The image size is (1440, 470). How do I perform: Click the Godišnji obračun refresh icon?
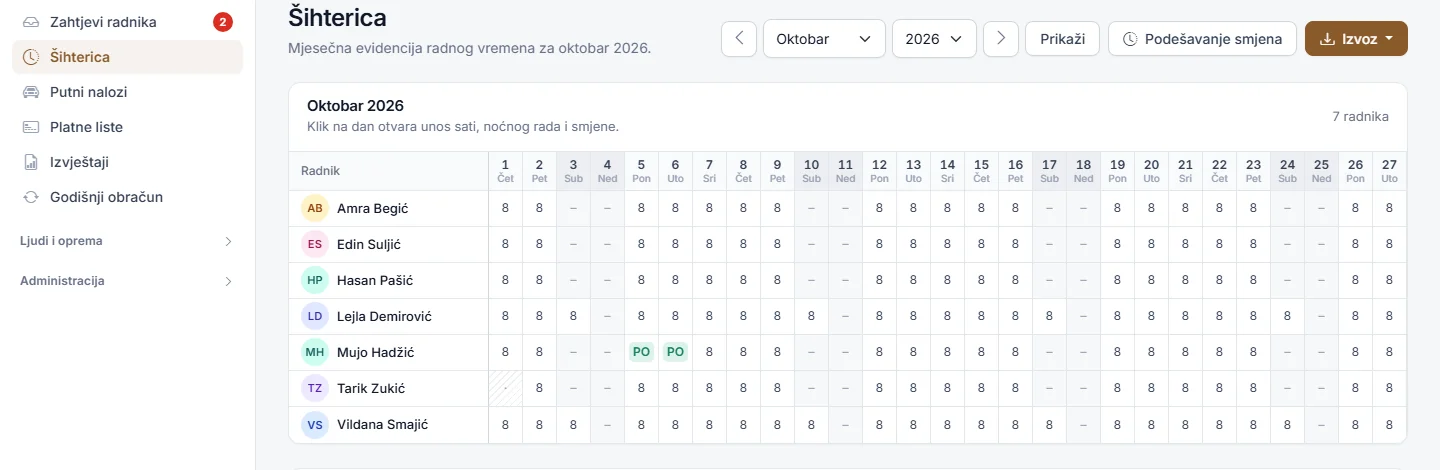point(31,197)
